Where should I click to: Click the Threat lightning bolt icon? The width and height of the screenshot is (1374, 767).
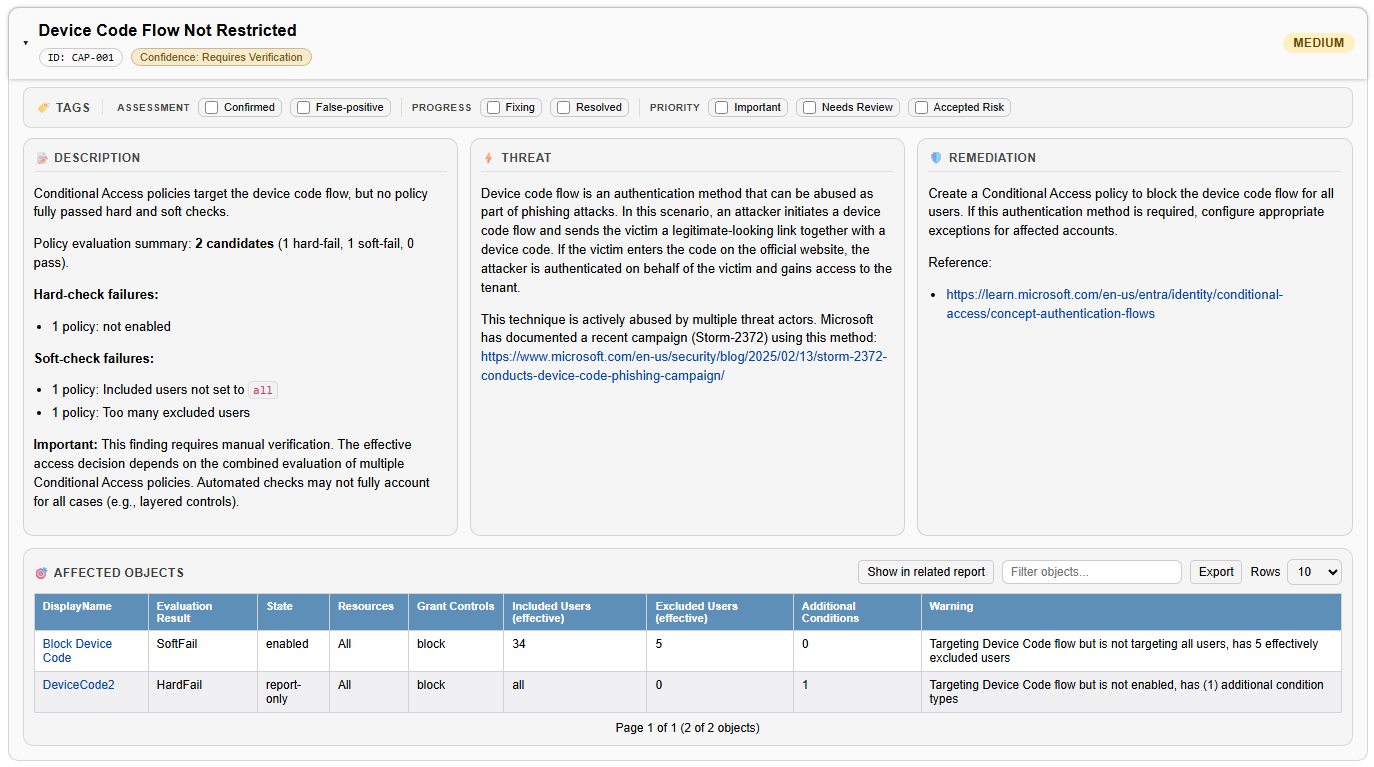[488, 158]
